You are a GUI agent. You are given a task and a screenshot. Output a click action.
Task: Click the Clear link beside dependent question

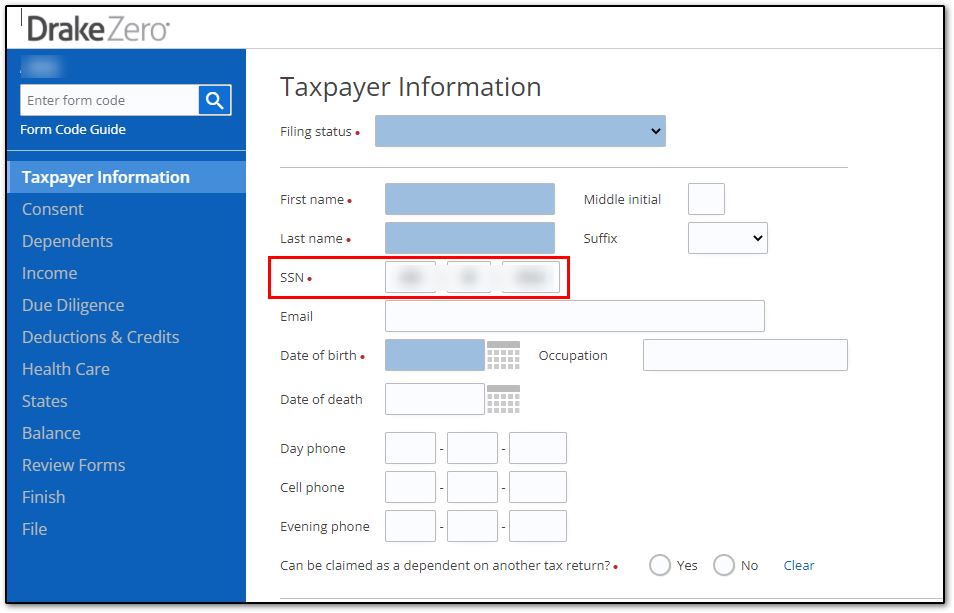click(x=798, y=565)
